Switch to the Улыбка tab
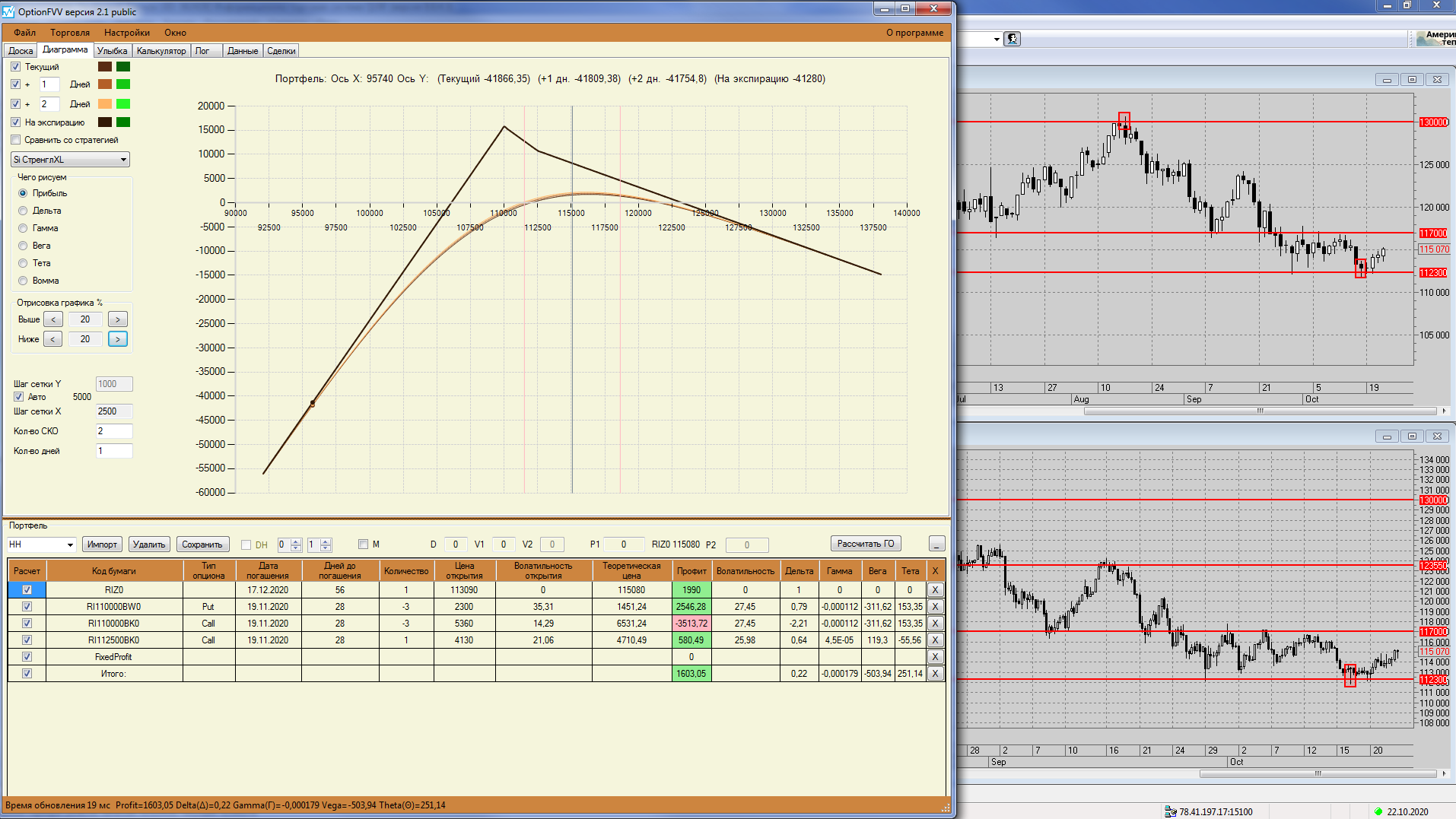 click(x=113, y=51)
